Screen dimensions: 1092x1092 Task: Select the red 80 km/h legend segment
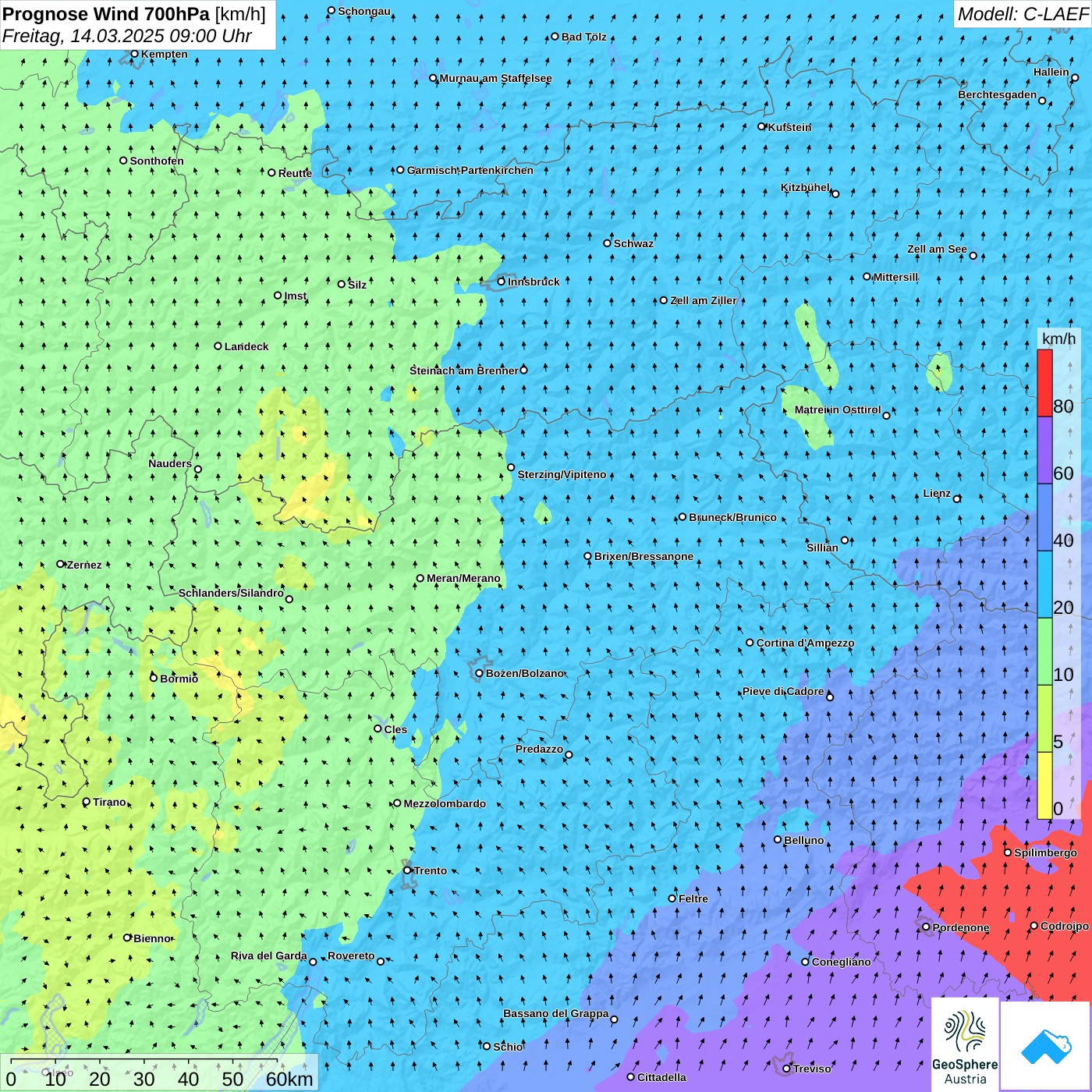1044,383
